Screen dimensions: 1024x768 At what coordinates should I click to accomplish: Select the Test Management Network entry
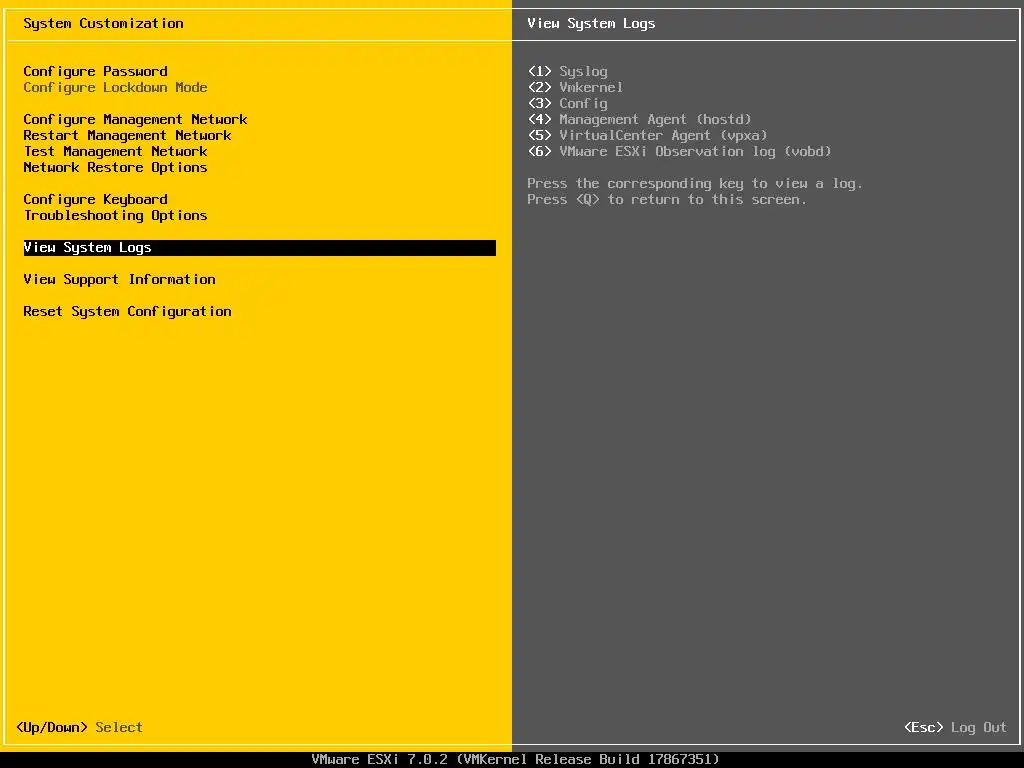pyautogui.click(x=116, y=152)
